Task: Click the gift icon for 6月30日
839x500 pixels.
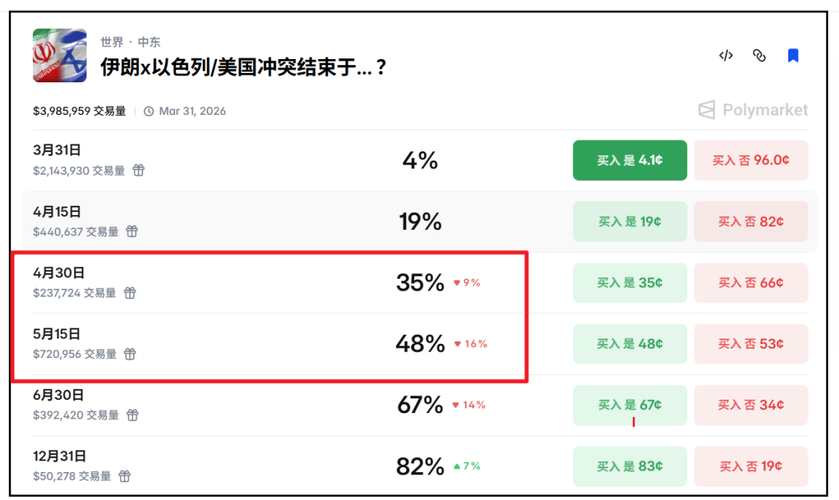Action: (x=132, y=415)
